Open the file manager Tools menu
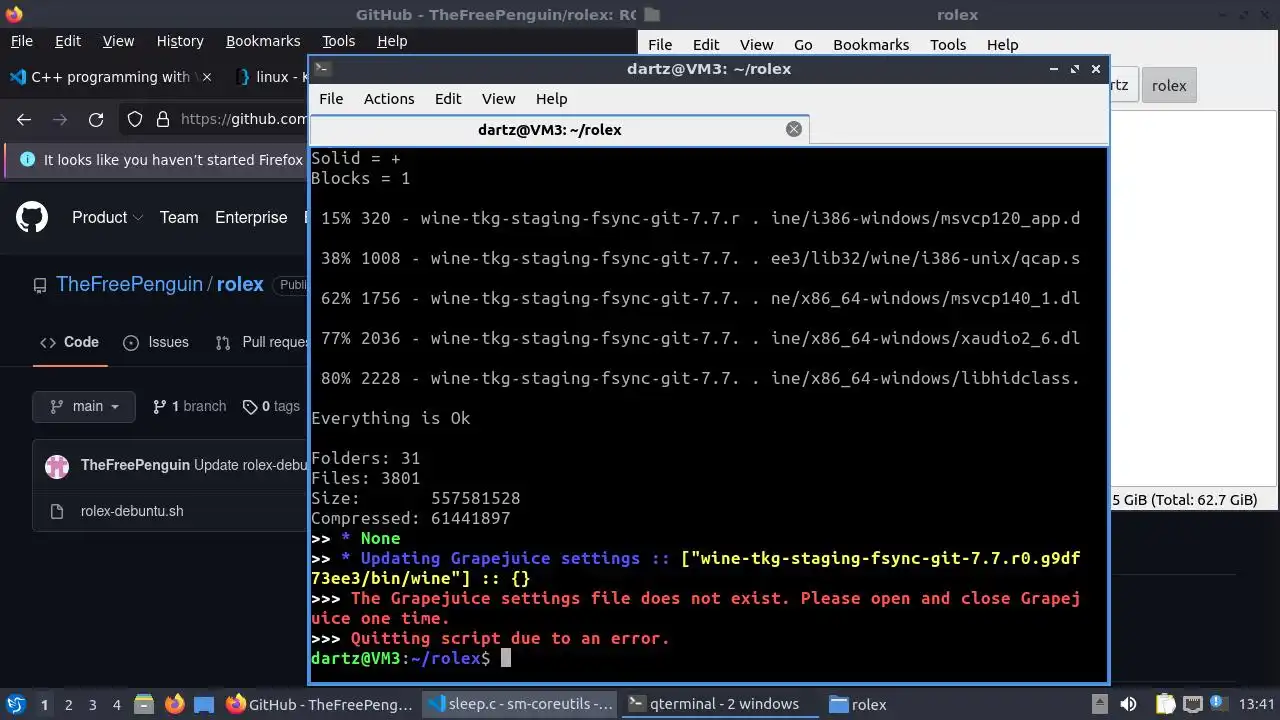 [x=948, y=44]
